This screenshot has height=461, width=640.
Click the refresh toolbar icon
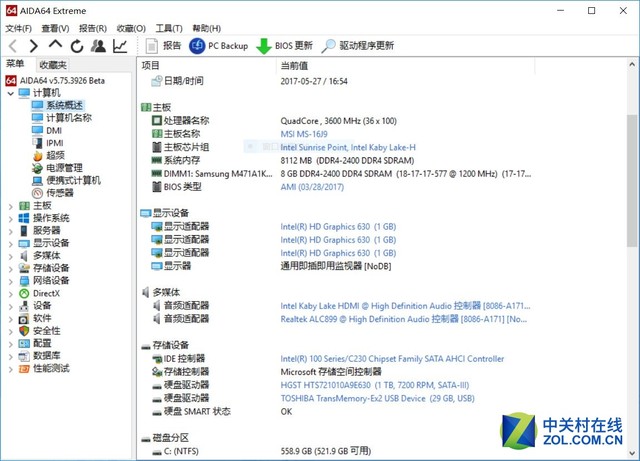coord(77,46)
